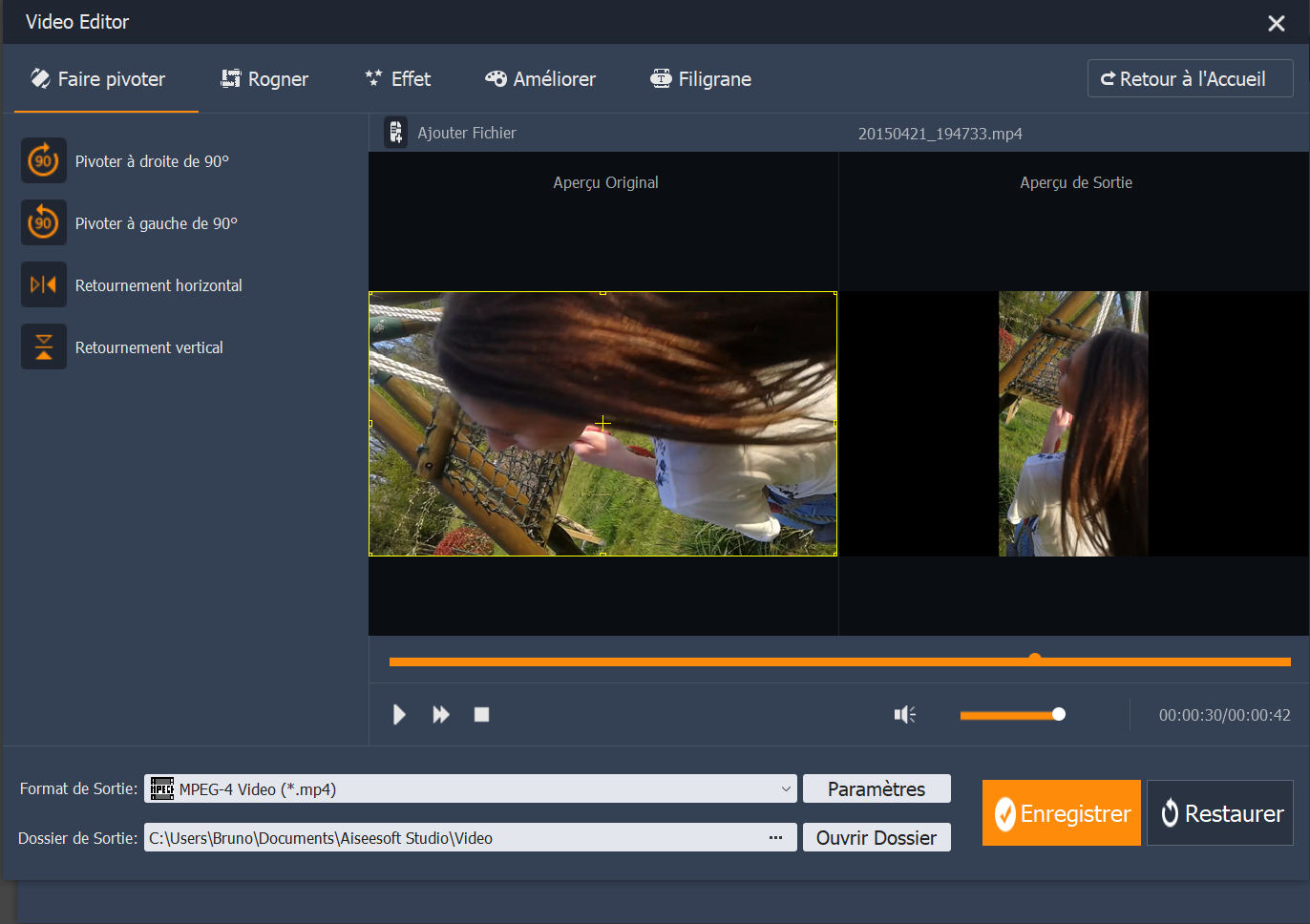
Task: Switch to the Effet tab
Action: (x=398, y=79)
